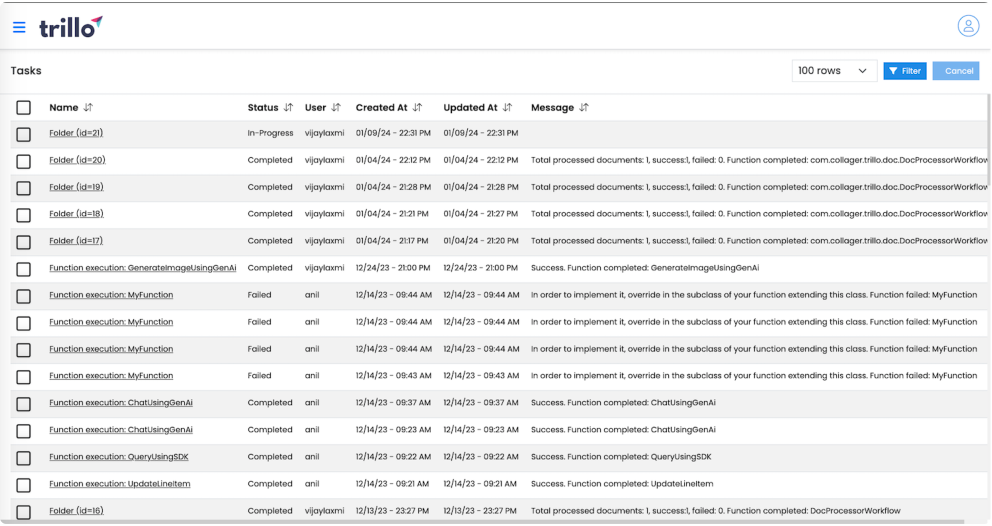Check the Folder (id=20) row checkbox
This screenshot has width=992, height=526.
click(23, 161)
